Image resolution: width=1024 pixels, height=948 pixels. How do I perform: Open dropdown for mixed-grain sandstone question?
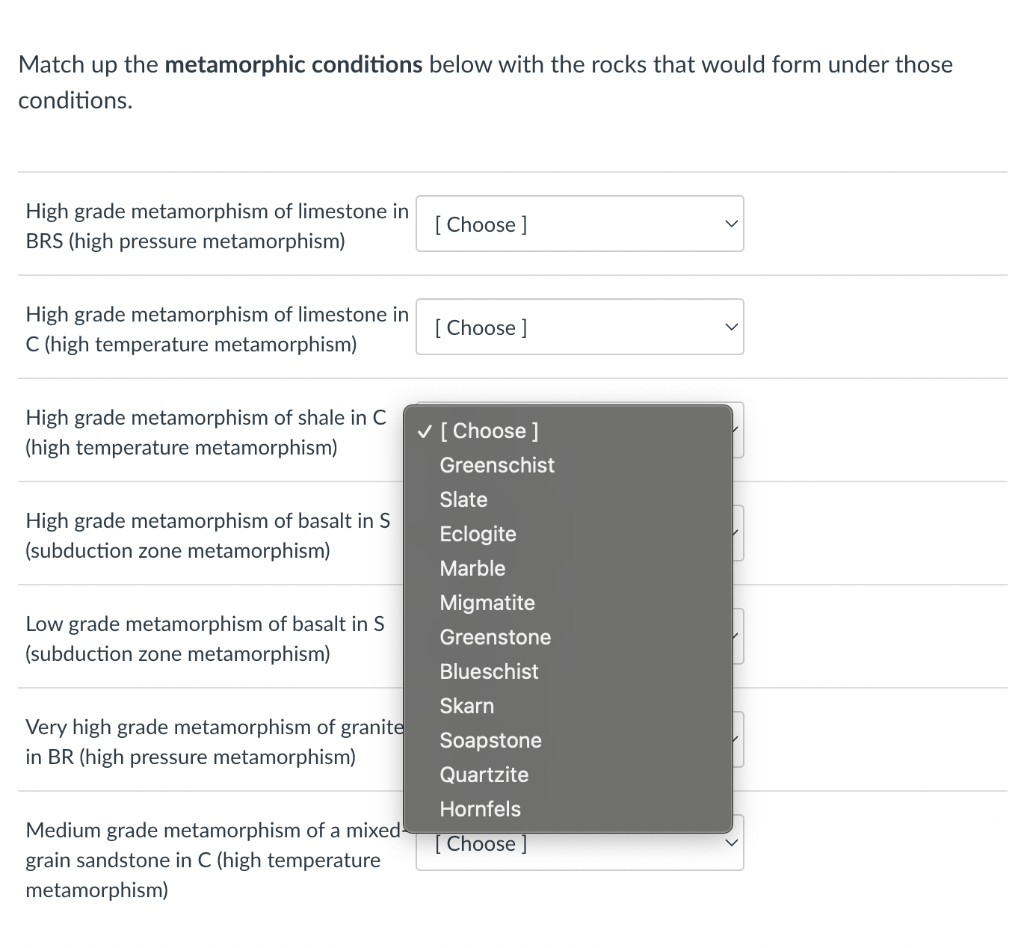(x=579, y=845)
